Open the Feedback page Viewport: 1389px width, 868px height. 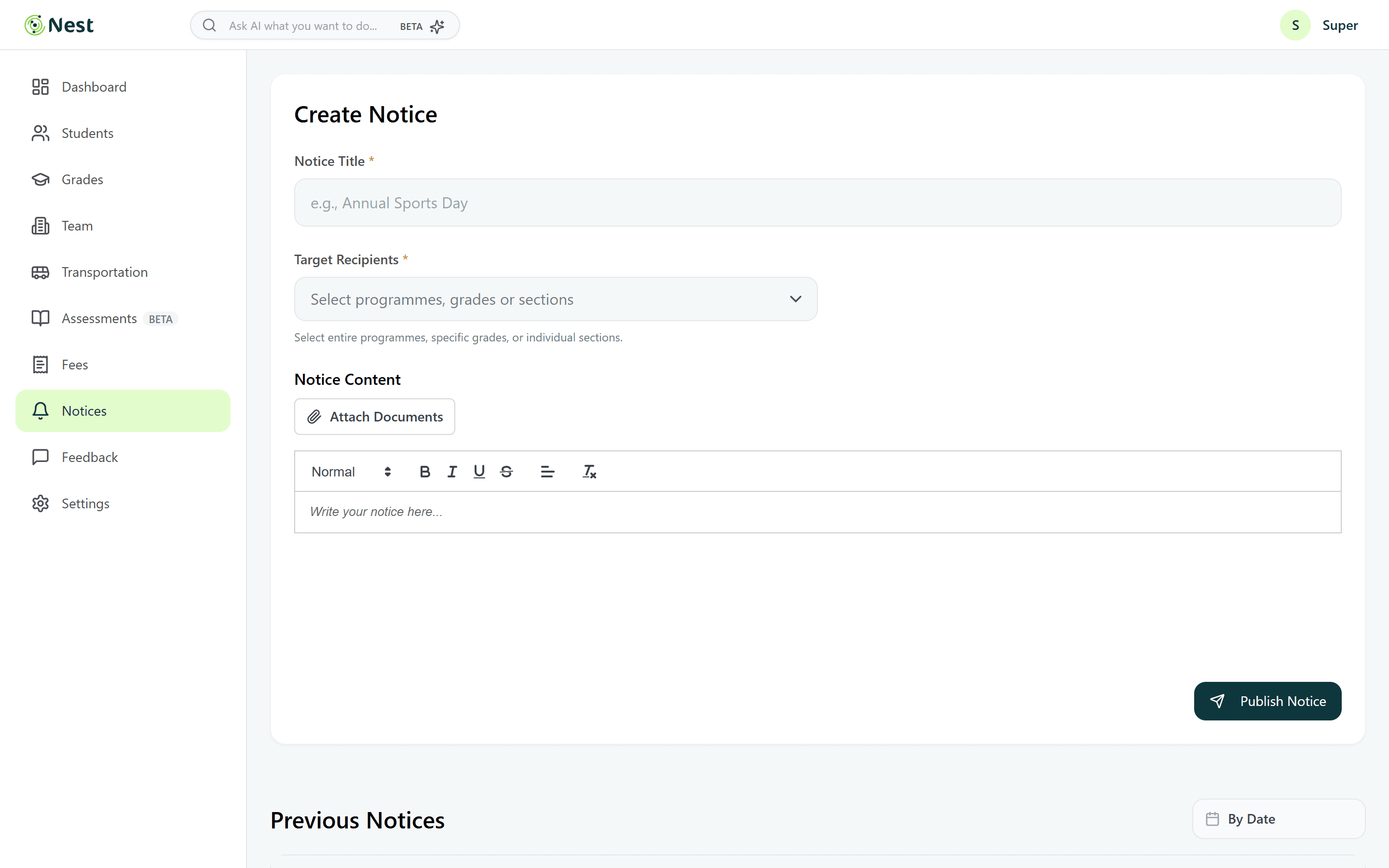coord(123,457)
